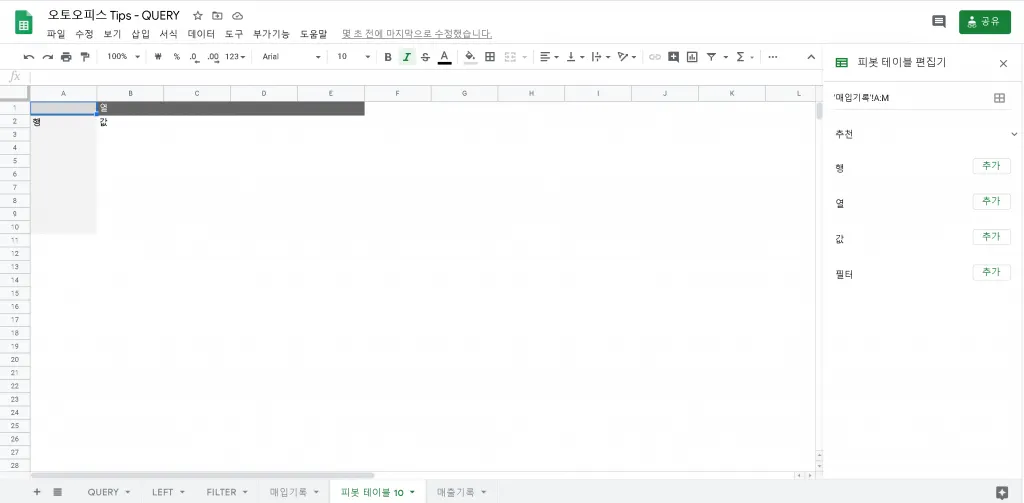
Task: Open Explore panel in bottom corner
Action: tap(1002, 493)
